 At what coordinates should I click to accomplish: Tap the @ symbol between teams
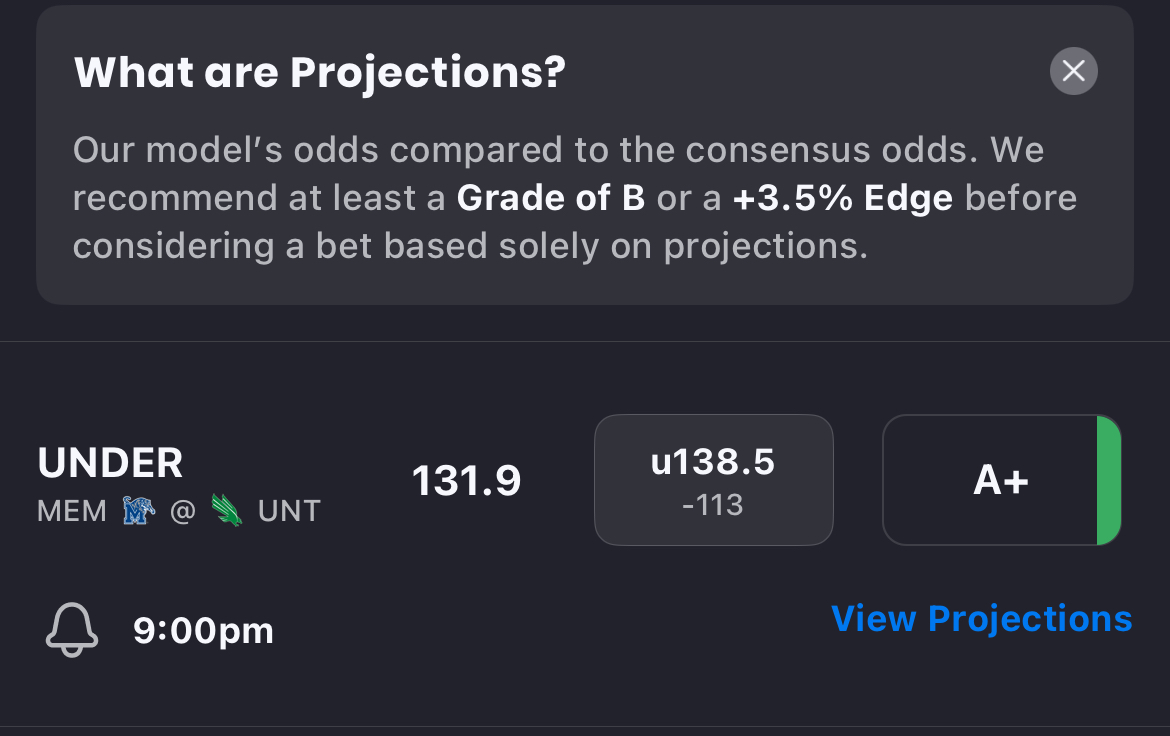point(182,511)
